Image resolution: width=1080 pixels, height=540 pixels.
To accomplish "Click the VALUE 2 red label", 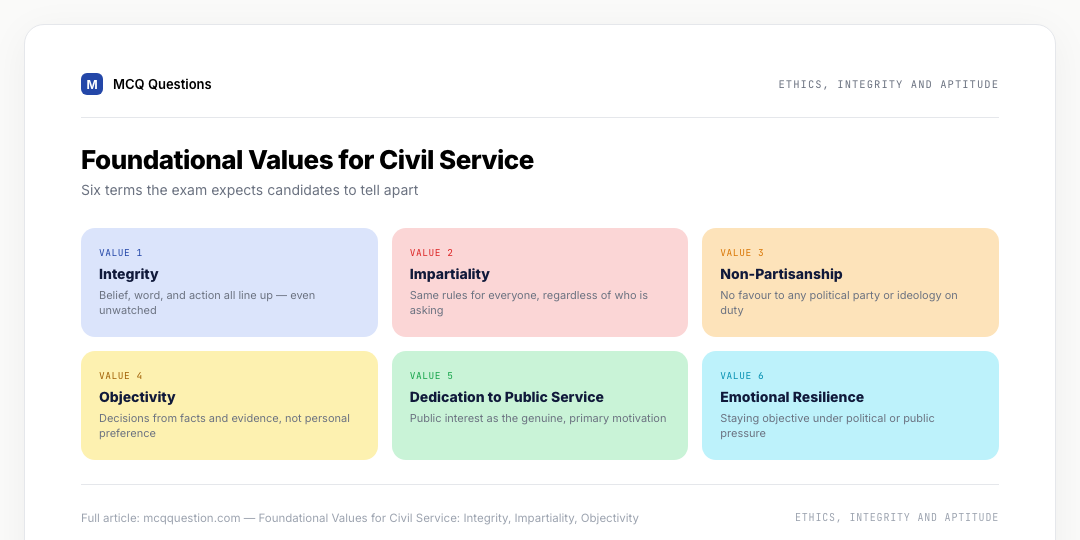I will (x=431, y=253).
